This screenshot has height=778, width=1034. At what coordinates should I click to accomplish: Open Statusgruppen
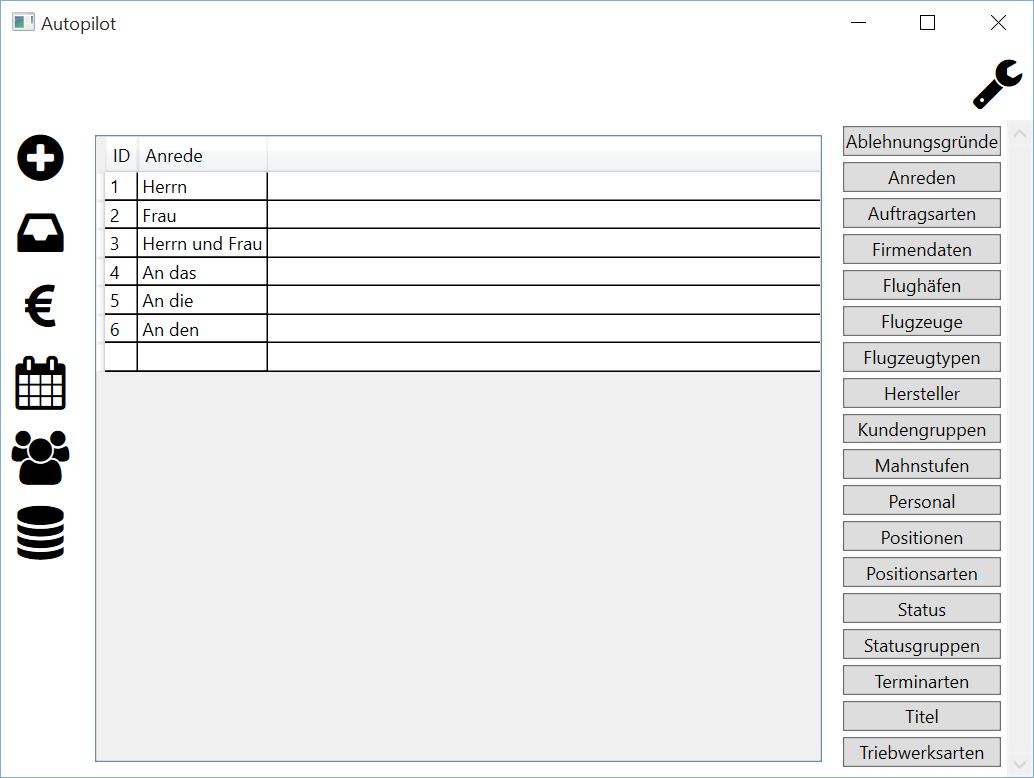[x=921, y=645]
